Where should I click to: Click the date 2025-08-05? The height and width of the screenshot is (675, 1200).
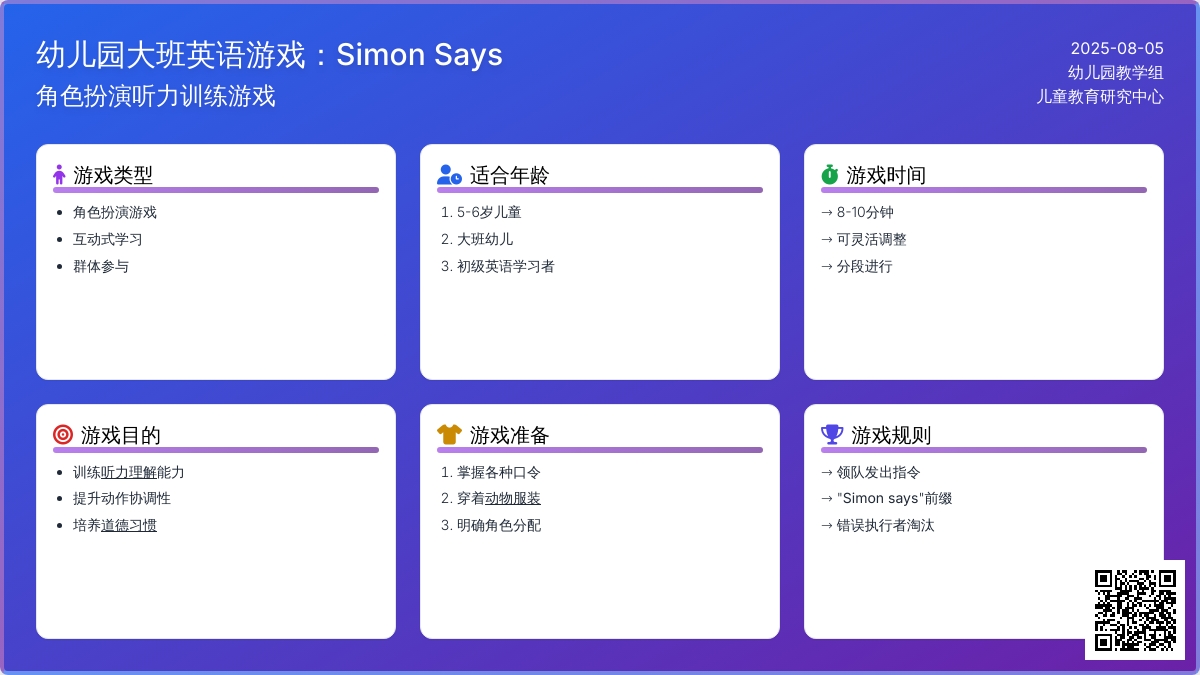[x=1117, y=48]
